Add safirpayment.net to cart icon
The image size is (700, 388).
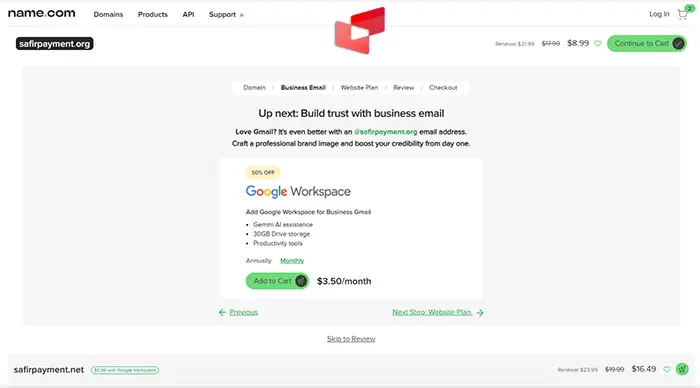pyautogui.click(x=682, y=369)
